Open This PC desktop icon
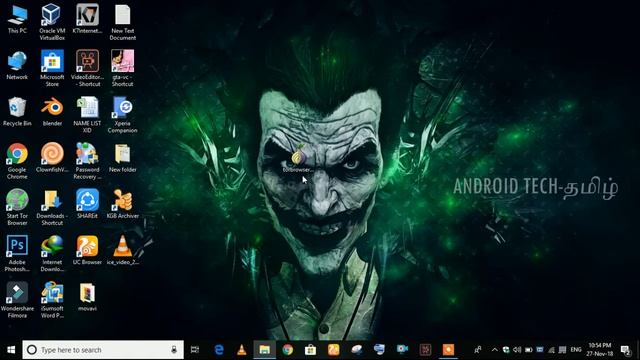The height and width of the screenshot is (360, 640). 17,19
